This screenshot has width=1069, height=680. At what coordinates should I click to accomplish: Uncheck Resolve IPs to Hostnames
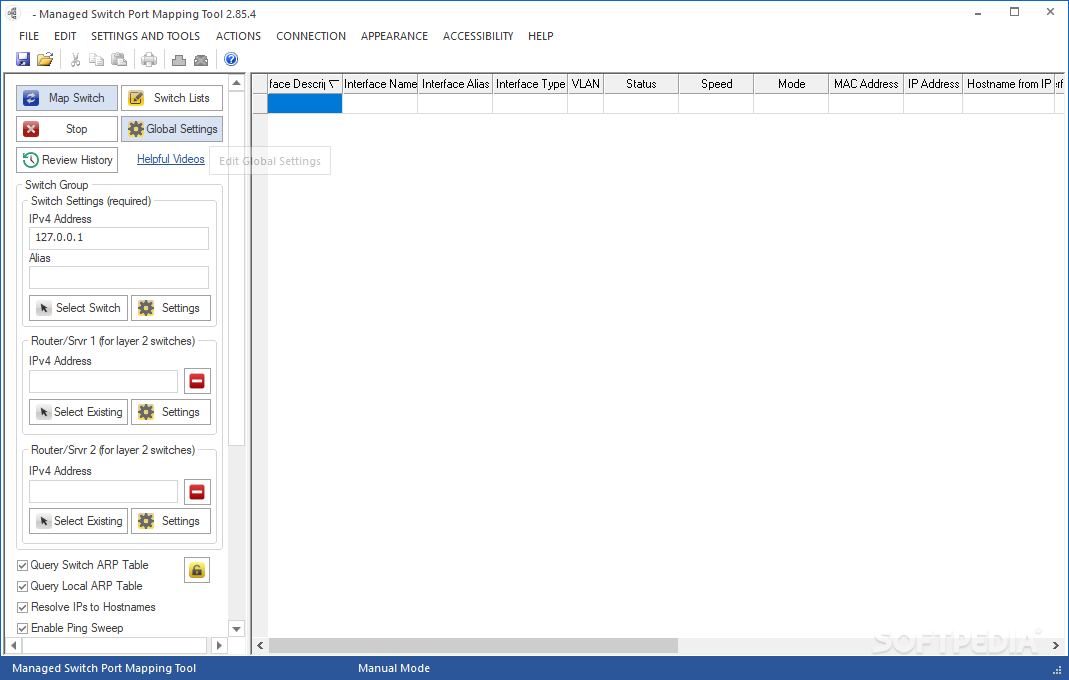(x=22, y=608)
